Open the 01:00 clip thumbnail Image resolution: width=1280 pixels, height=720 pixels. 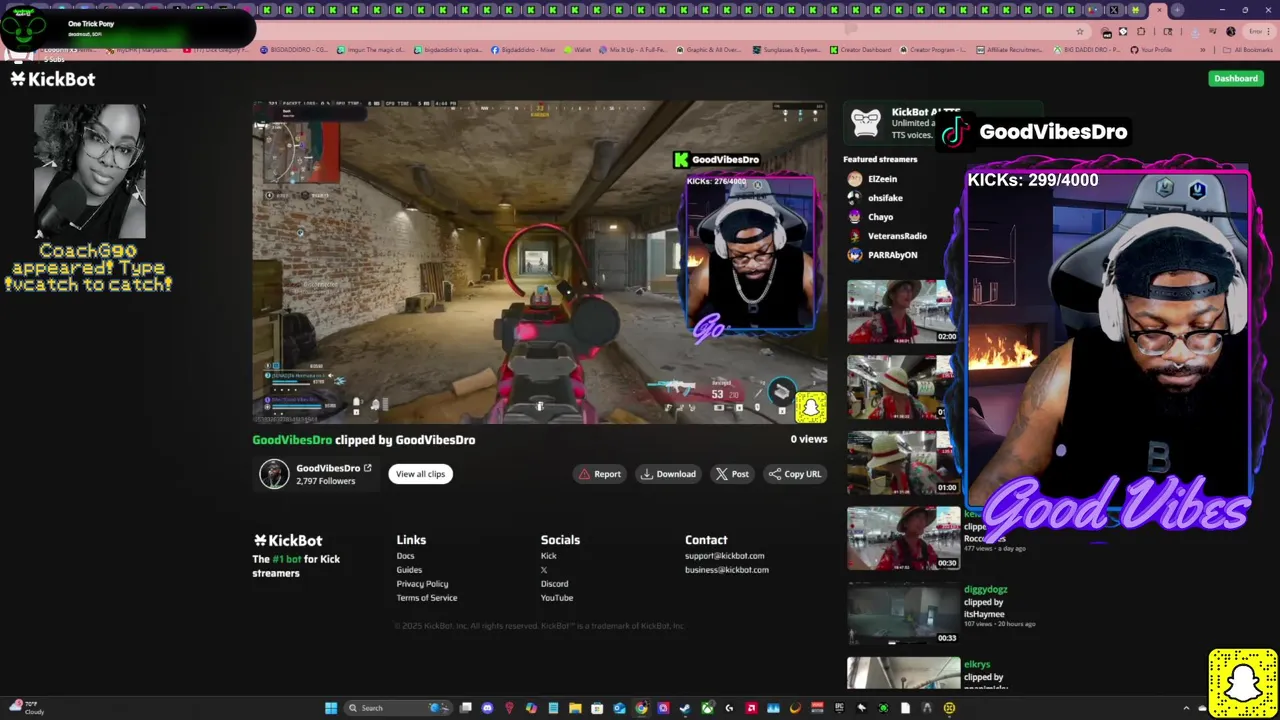point(903,463)
